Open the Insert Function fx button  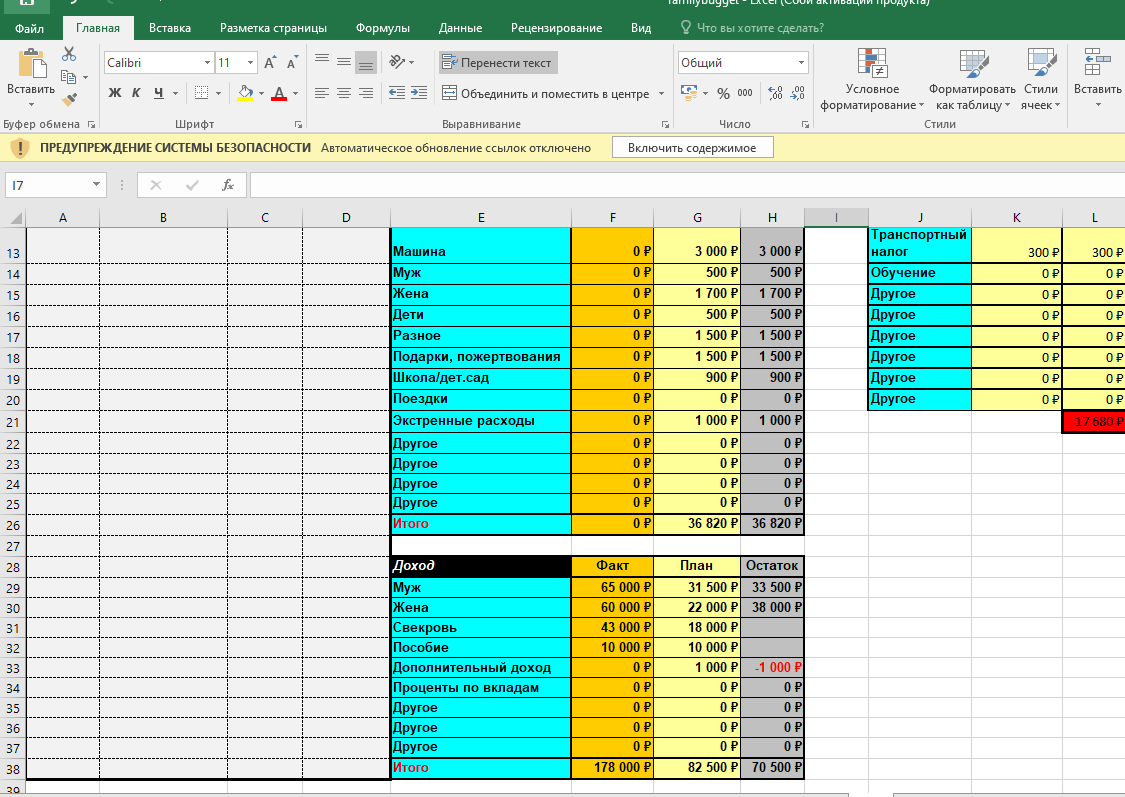[x=228, y=185]
